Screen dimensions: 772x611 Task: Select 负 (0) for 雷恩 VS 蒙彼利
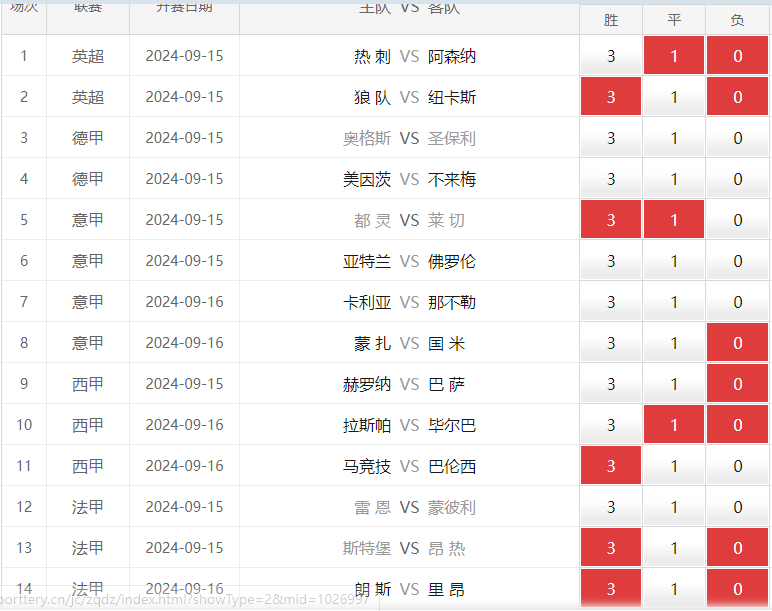point(737,507)
